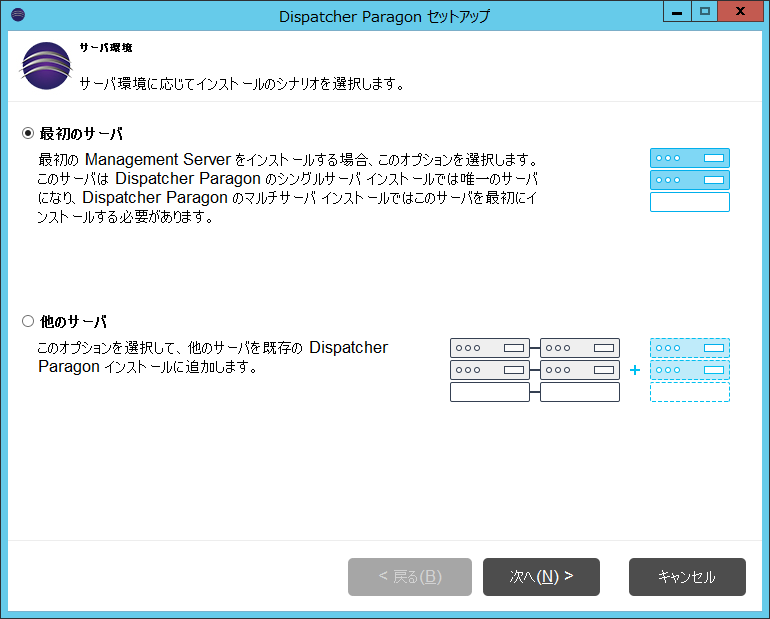Click the キャンセル button
The height and width of the screenshot is (619, 770).
(x=687, y=576)
